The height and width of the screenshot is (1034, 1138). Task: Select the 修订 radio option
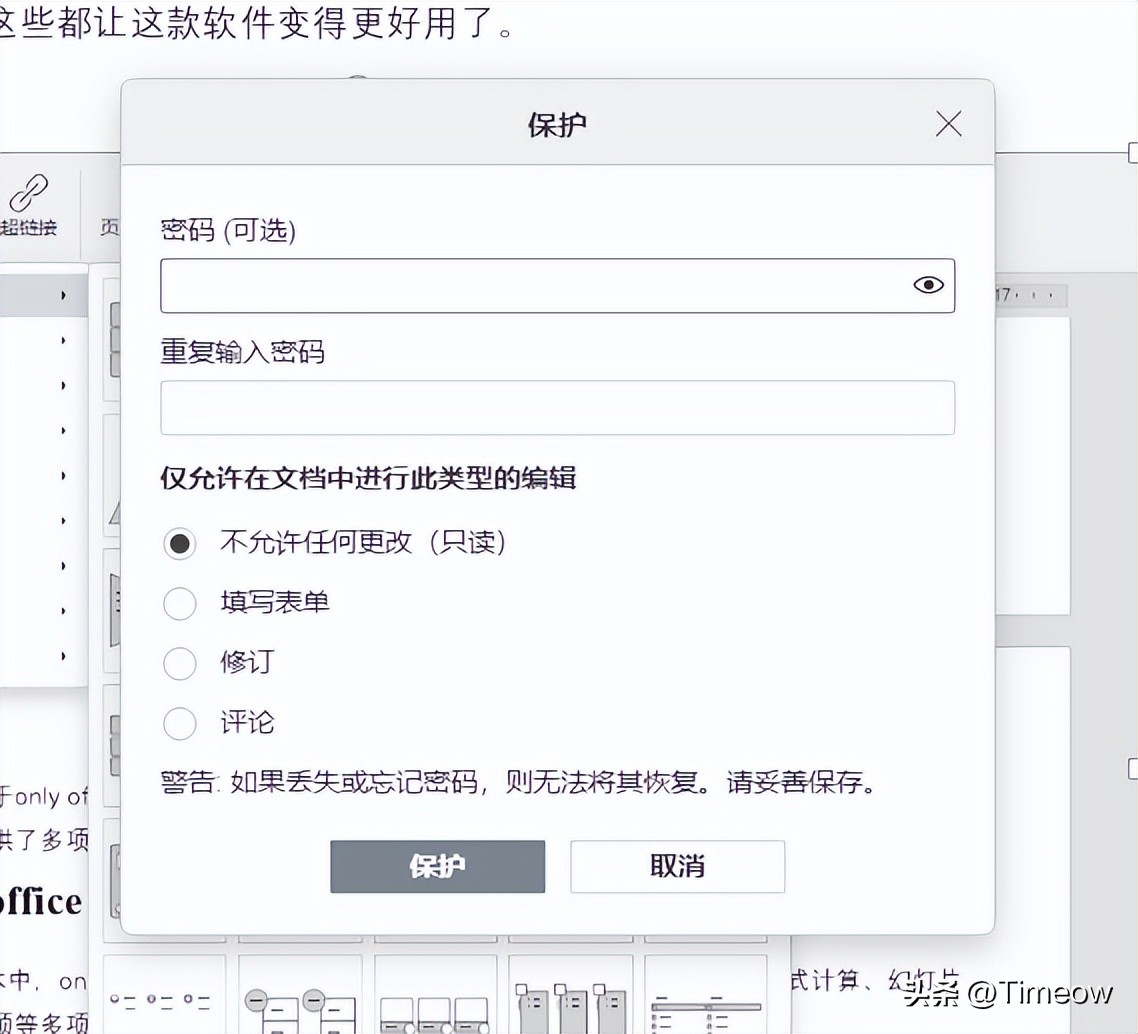click(x=180, y=663)
